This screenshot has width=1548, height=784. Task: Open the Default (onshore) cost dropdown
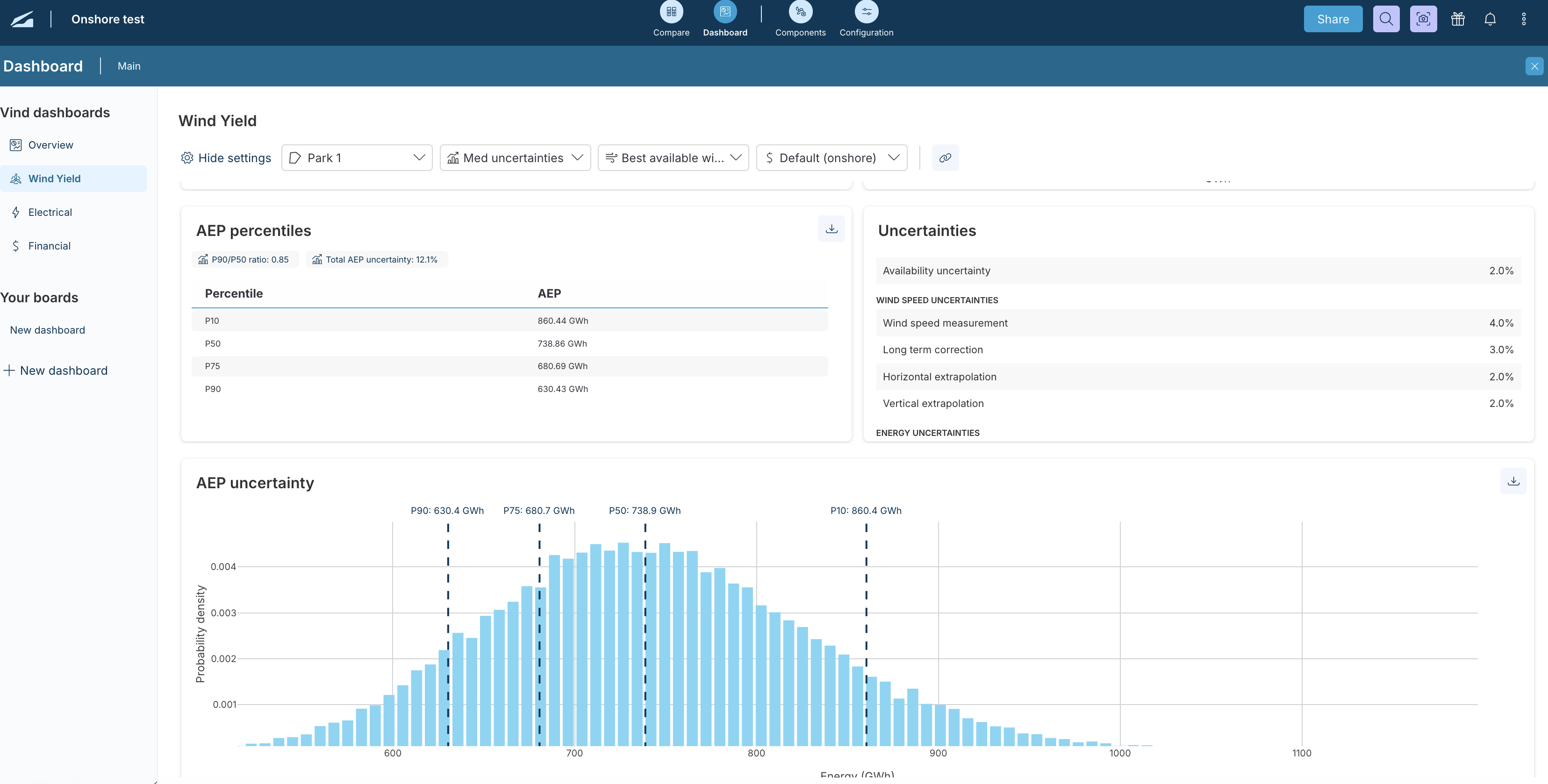click(831, 158)
